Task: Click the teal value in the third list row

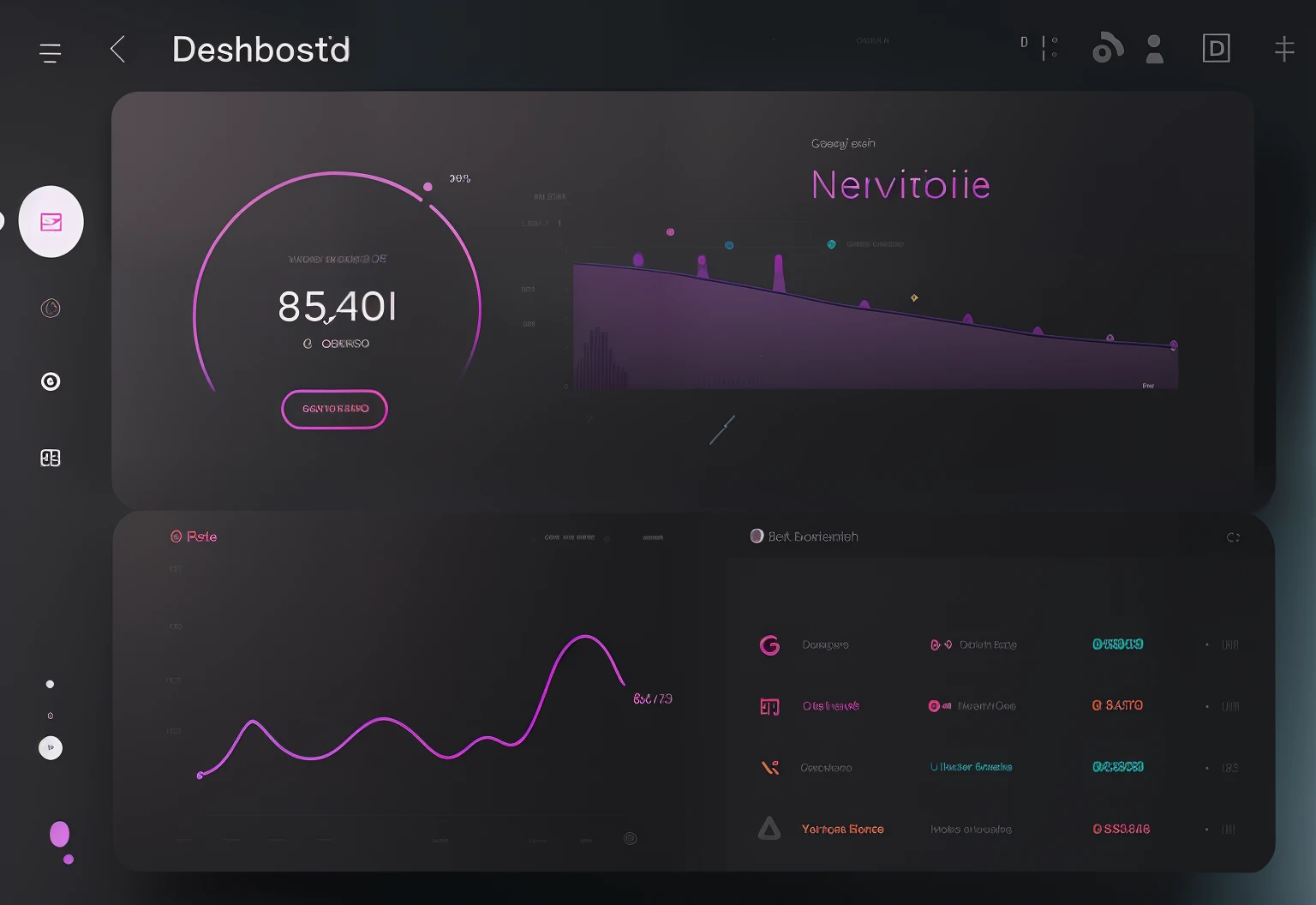Action: click(x=1117, y=767)
